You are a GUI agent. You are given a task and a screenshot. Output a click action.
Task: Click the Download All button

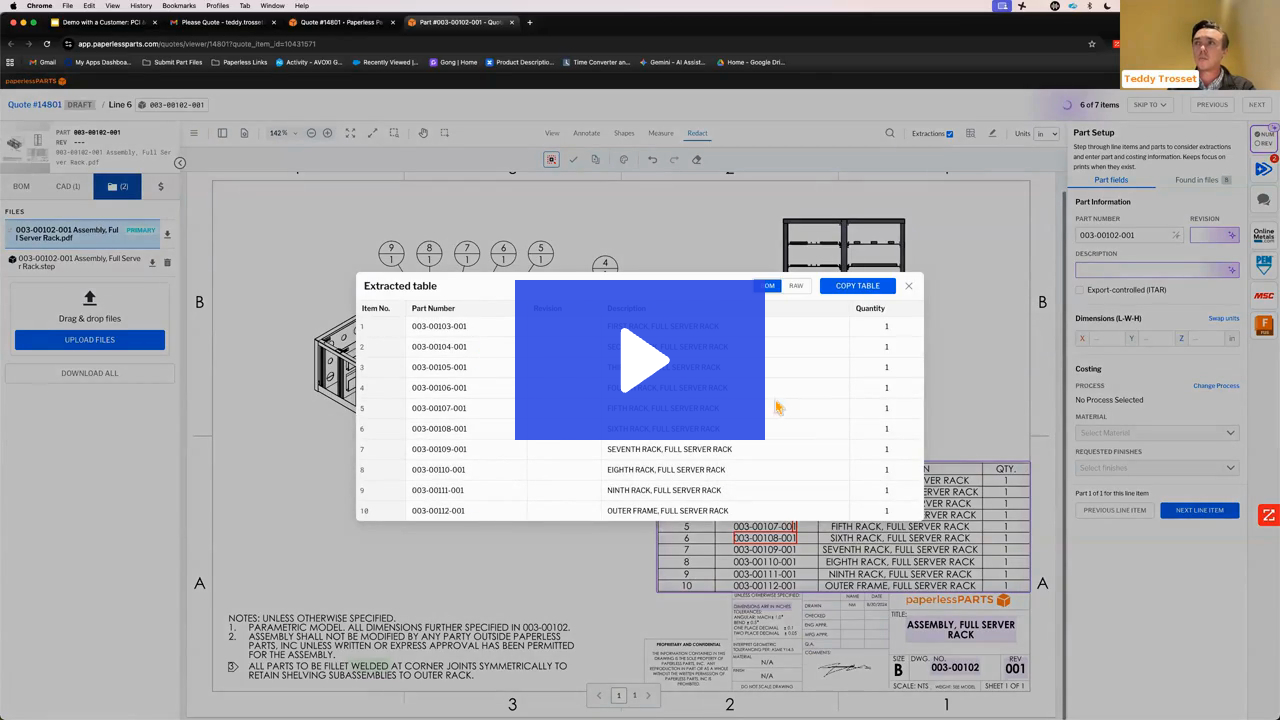point(90,373)
